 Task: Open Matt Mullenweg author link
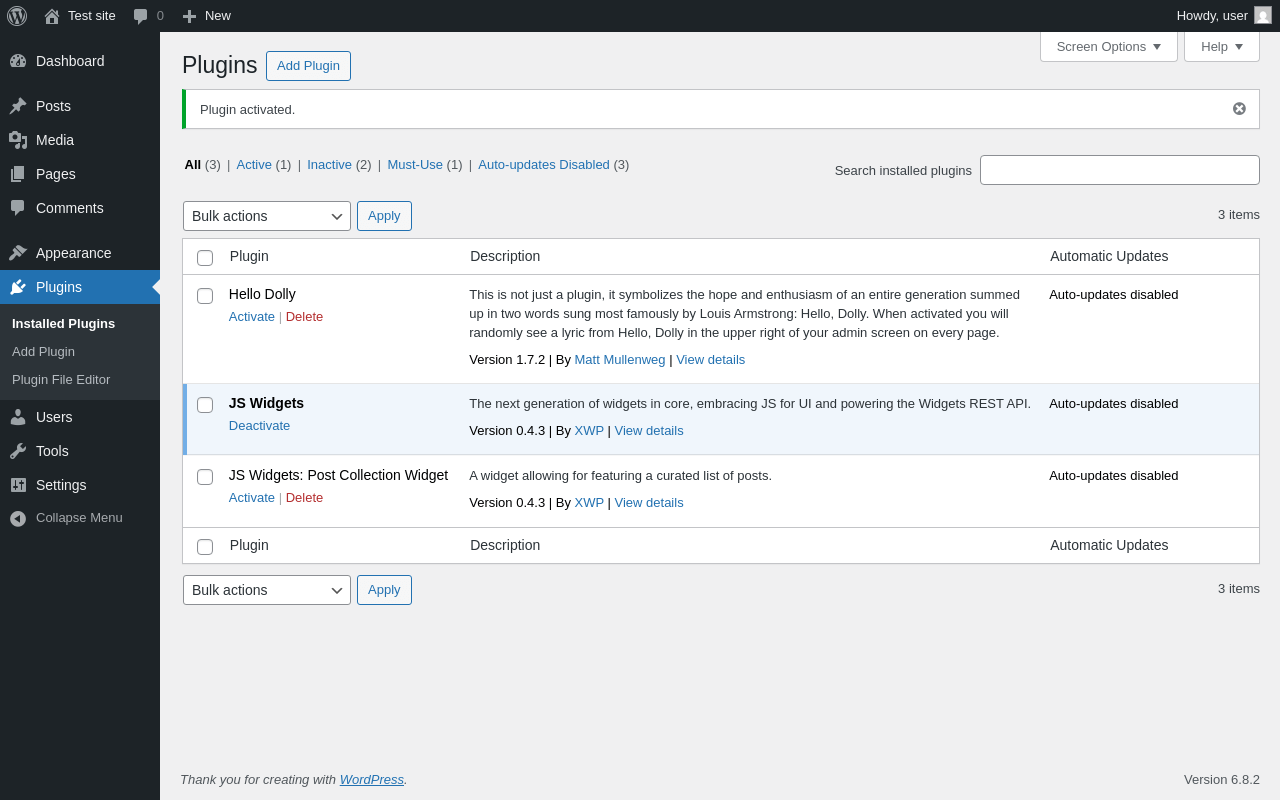(x=620, y=360)
